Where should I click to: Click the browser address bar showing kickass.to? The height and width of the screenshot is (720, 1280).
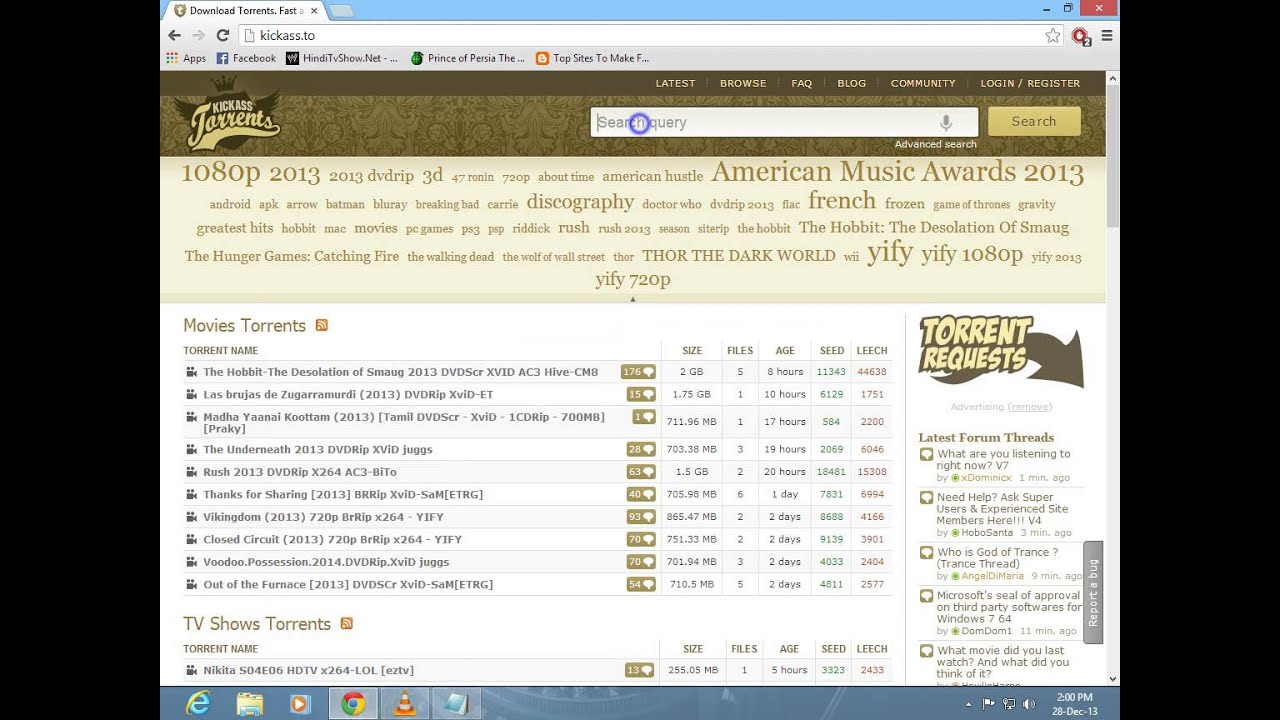pos(640,35)
